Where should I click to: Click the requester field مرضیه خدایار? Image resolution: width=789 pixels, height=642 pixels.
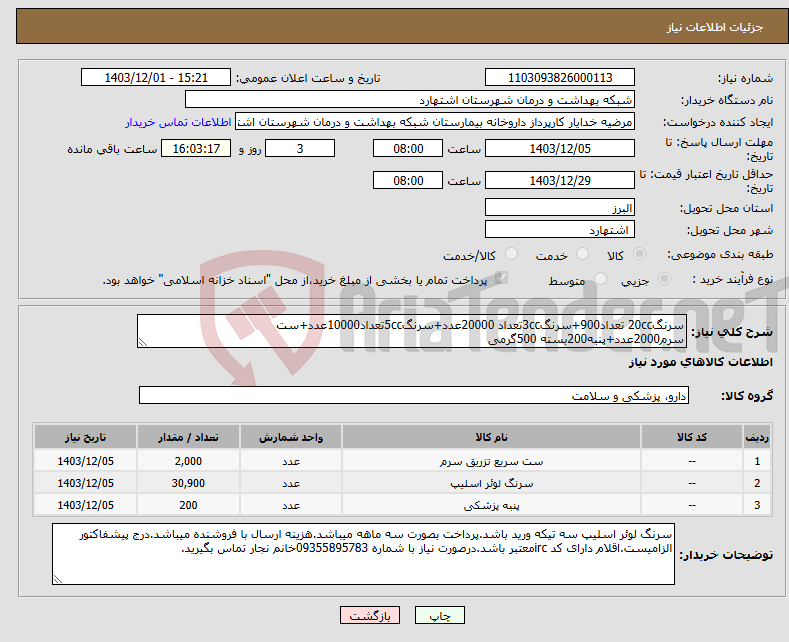coord(435,122)
